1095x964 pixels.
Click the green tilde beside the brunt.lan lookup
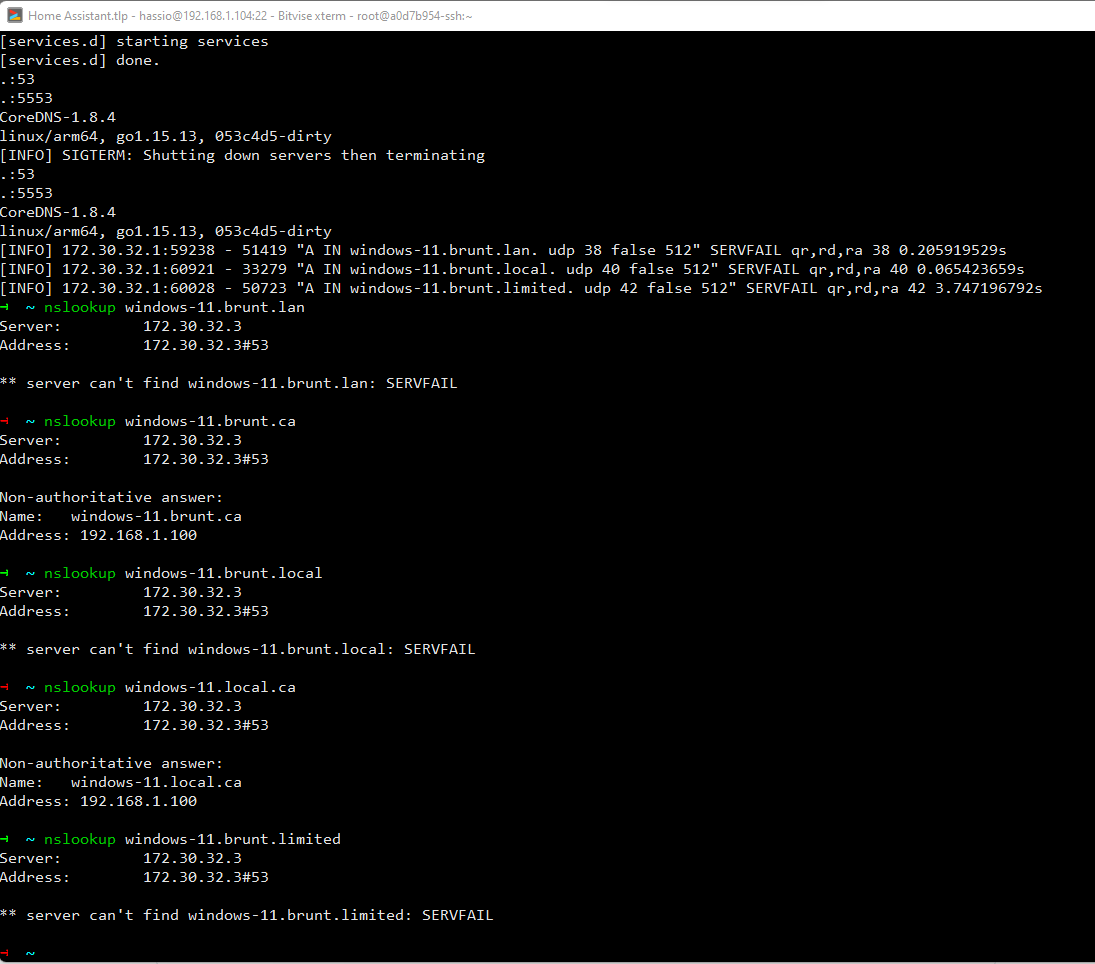point(28,307)
